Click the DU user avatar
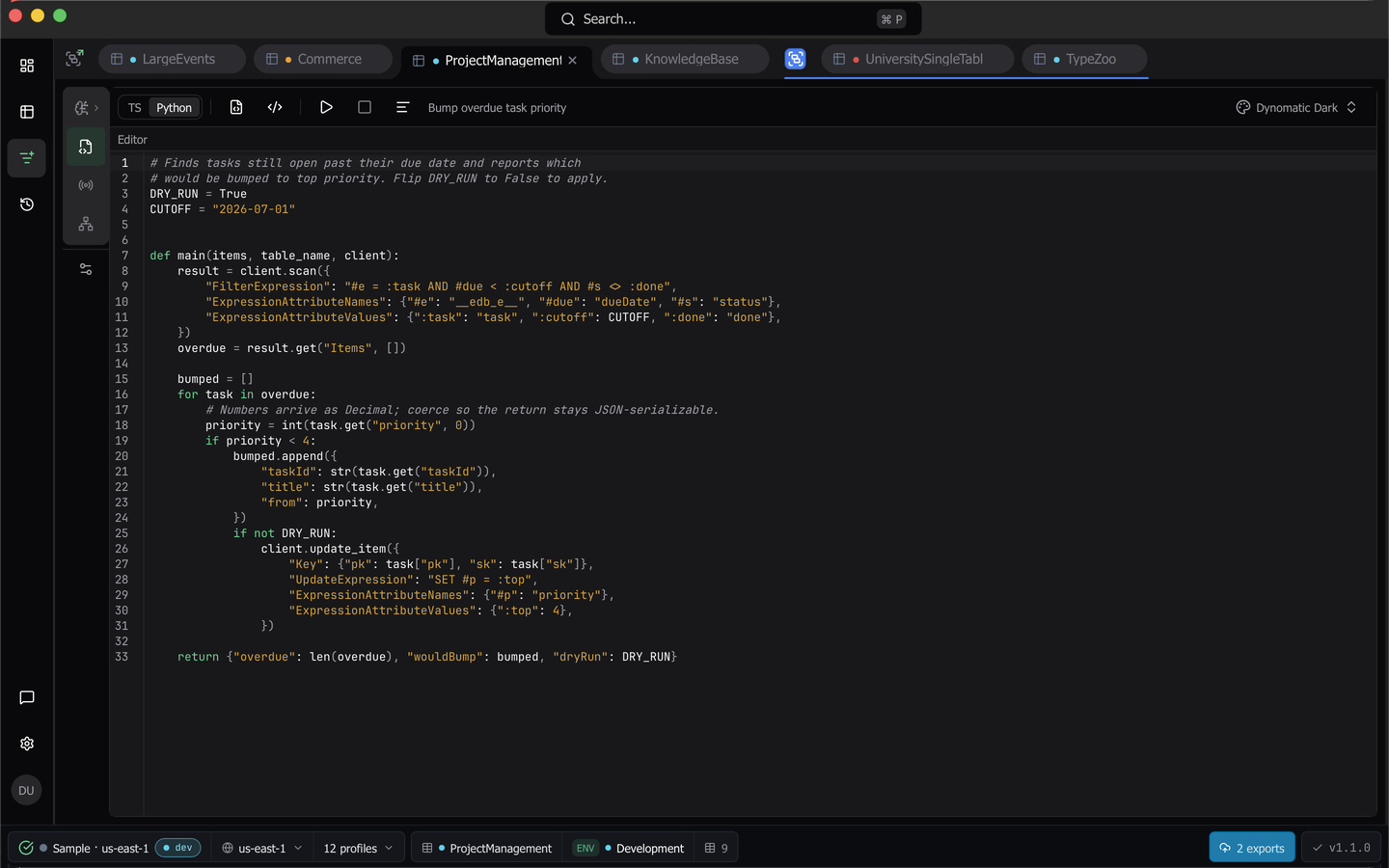 pyautogui.click(x=26, y=790)
